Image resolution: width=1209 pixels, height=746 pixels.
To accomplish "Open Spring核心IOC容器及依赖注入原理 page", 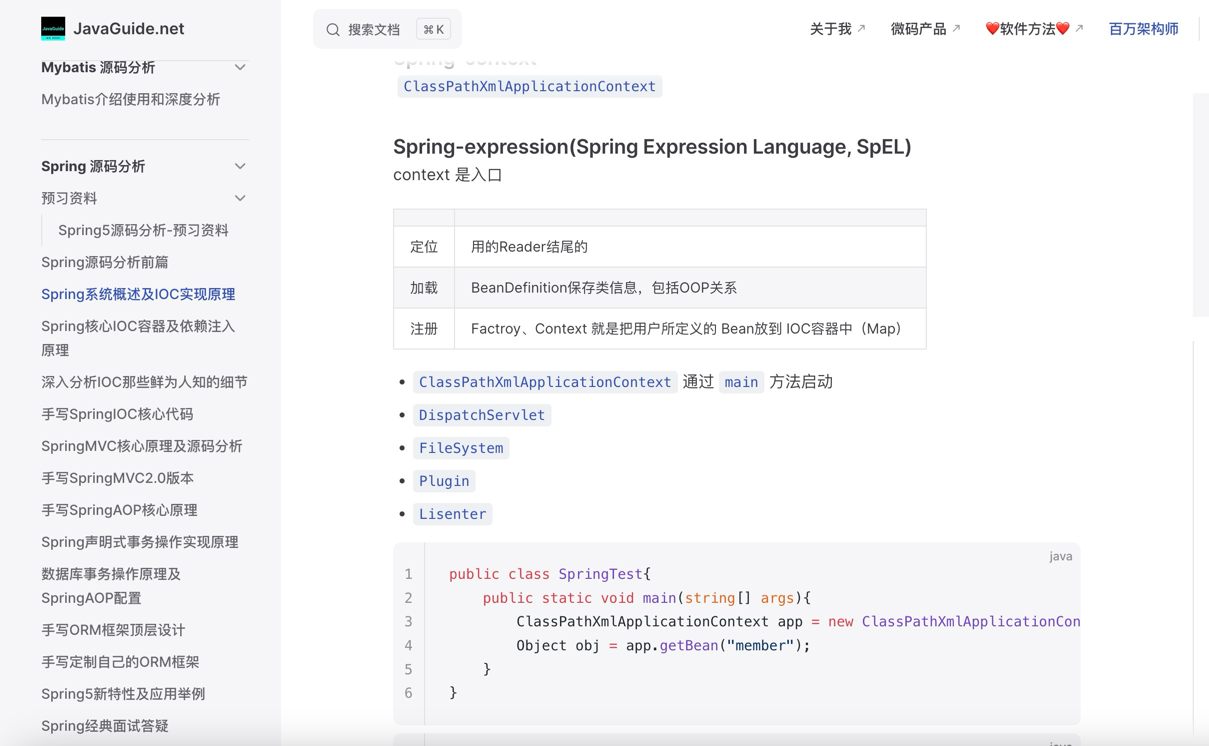I will point(138,338).
